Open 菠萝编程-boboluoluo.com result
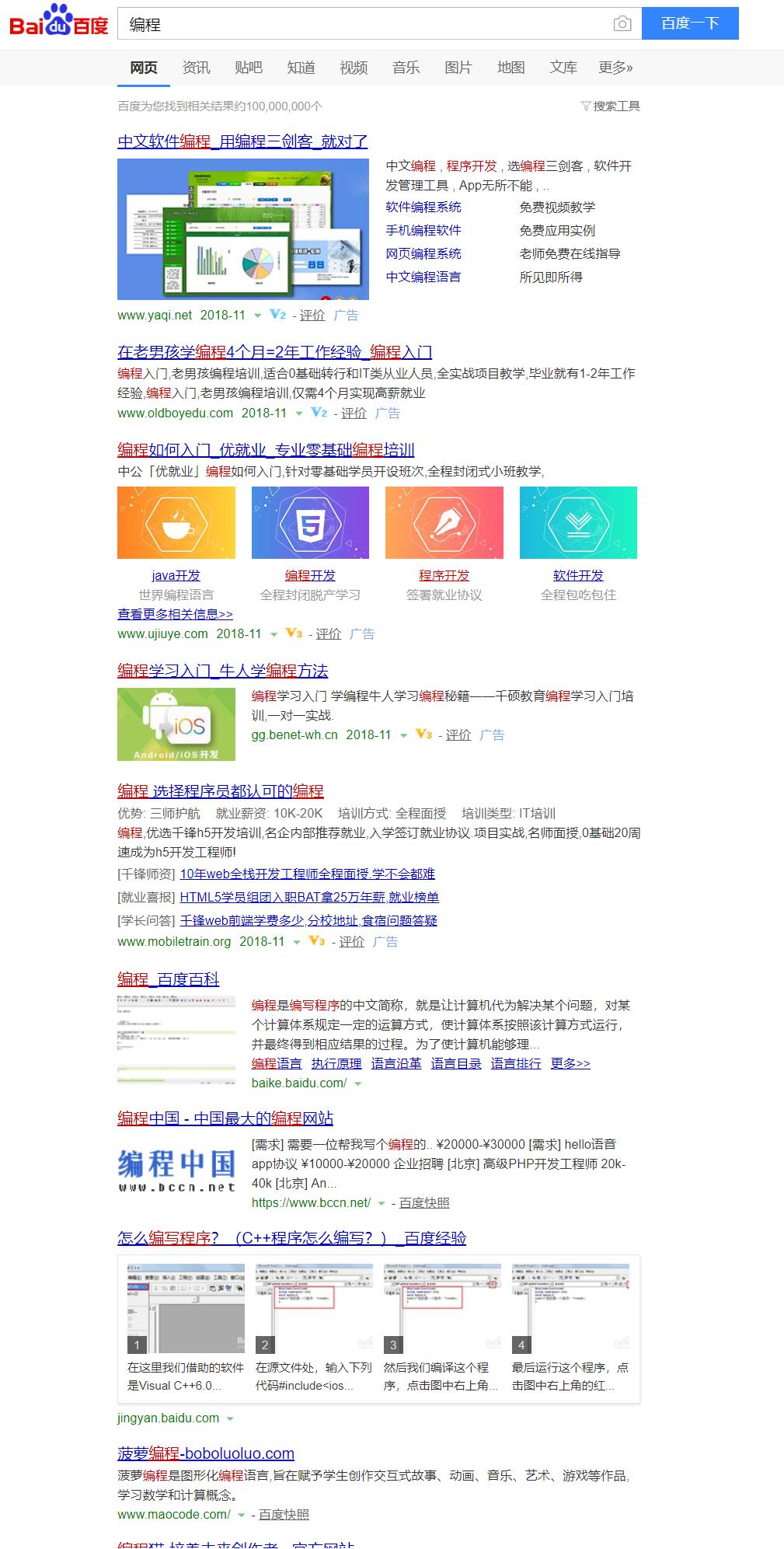Viewport: 784px width, 1549px height. [x=206, y=1453]
